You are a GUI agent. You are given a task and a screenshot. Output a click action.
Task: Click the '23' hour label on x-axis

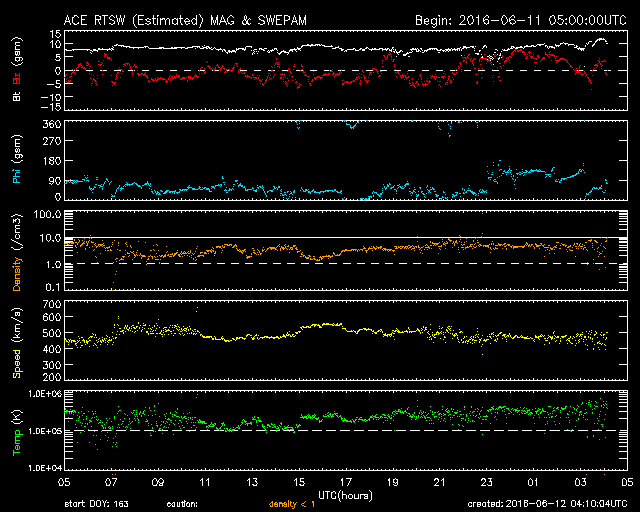pos(487,483)
